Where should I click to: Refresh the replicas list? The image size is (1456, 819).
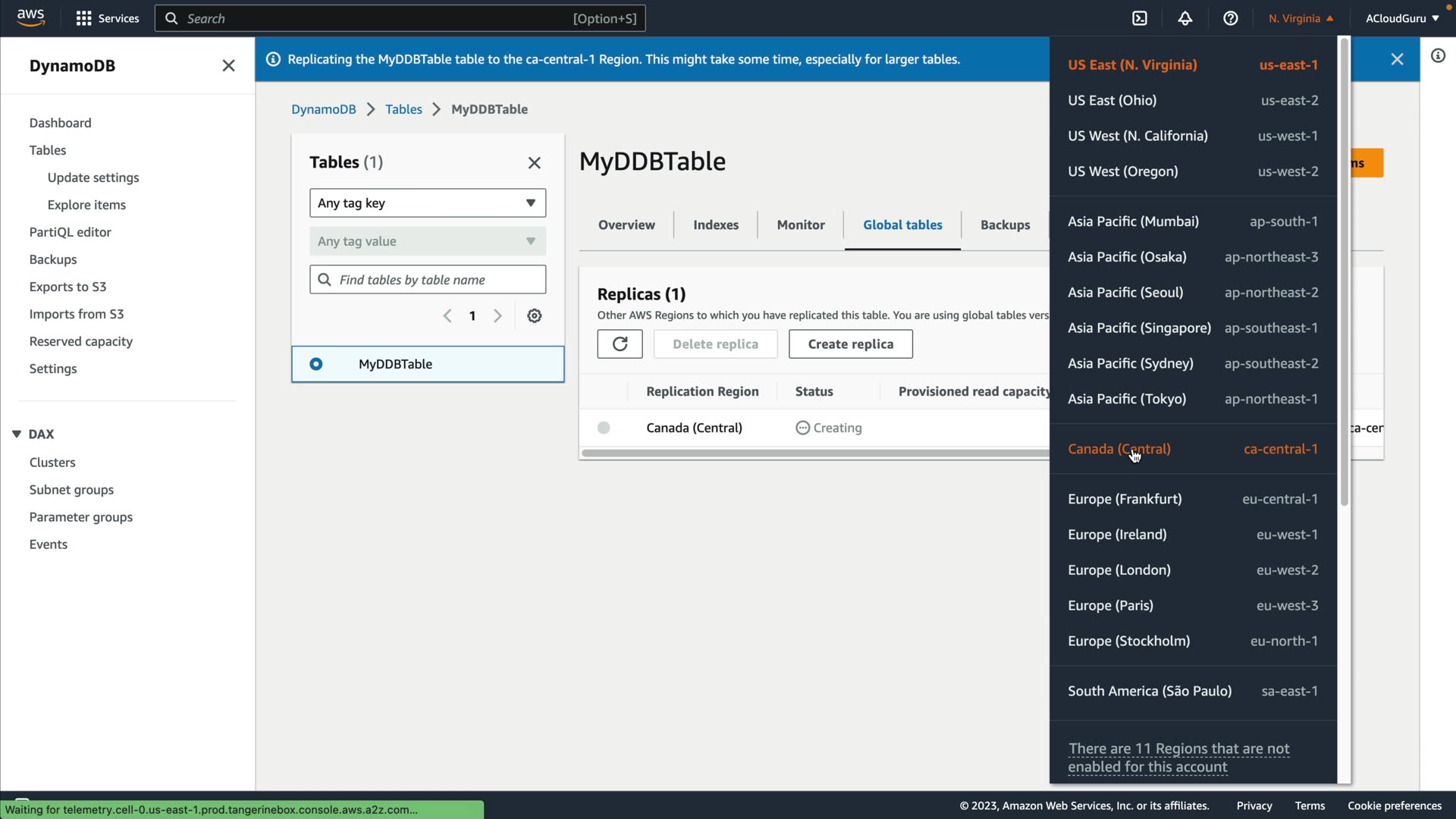[620, 344]
